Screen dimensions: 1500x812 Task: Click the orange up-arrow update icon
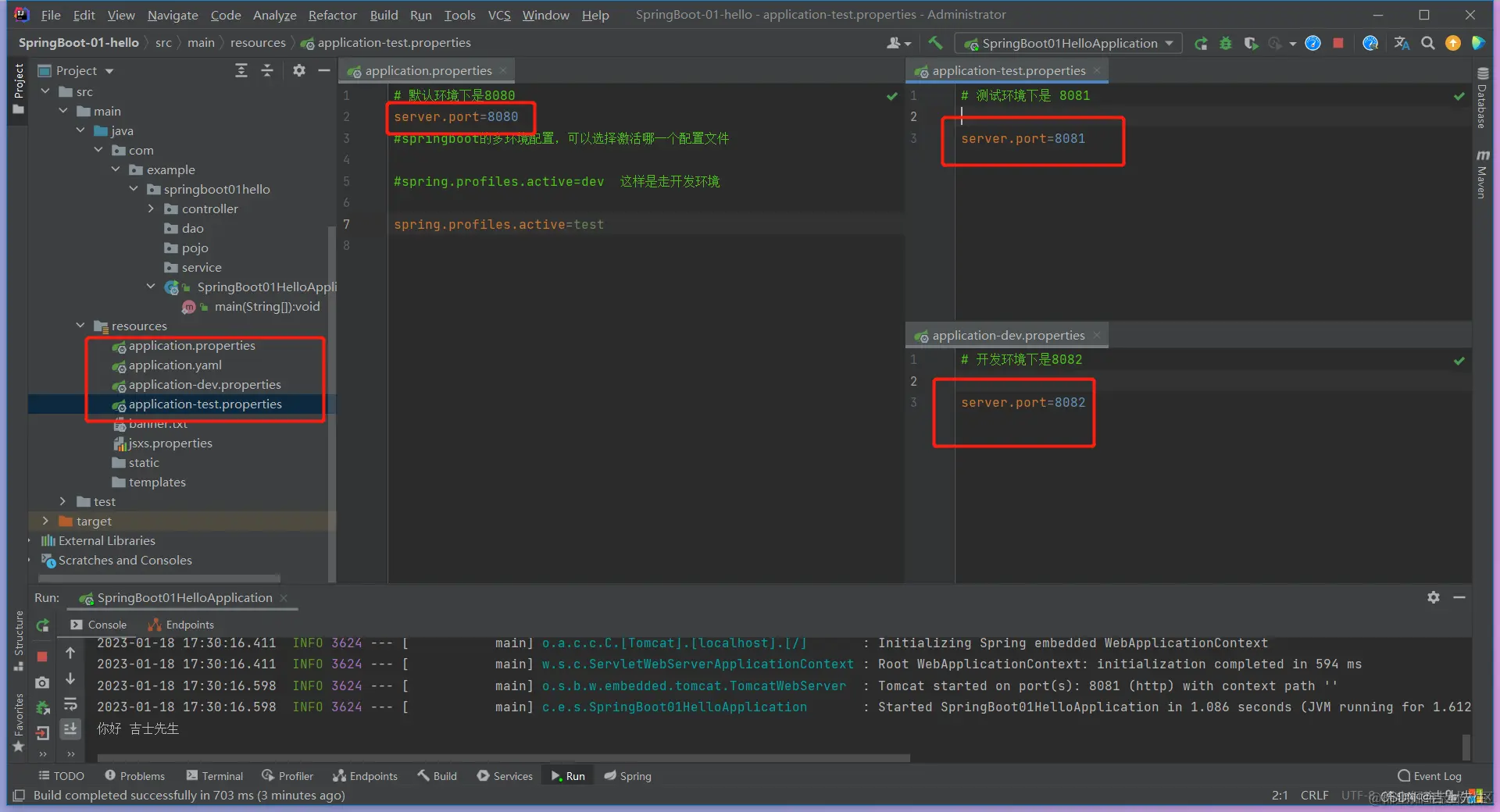pyautogui.click(x=1453, y=44)
